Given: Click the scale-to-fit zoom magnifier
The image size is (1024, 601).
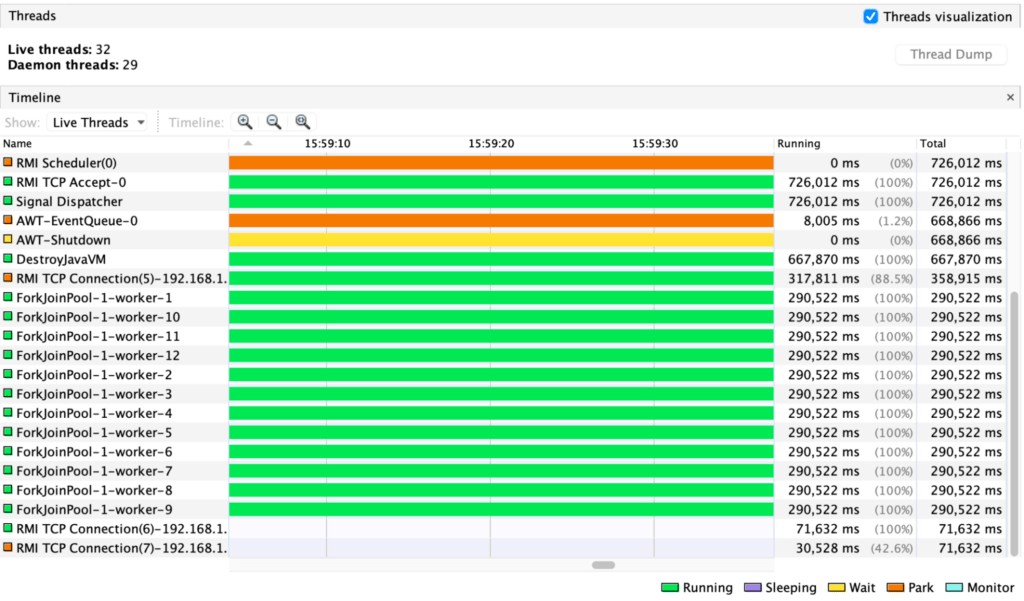Looking at the screenshot, I should coord(302,122).
